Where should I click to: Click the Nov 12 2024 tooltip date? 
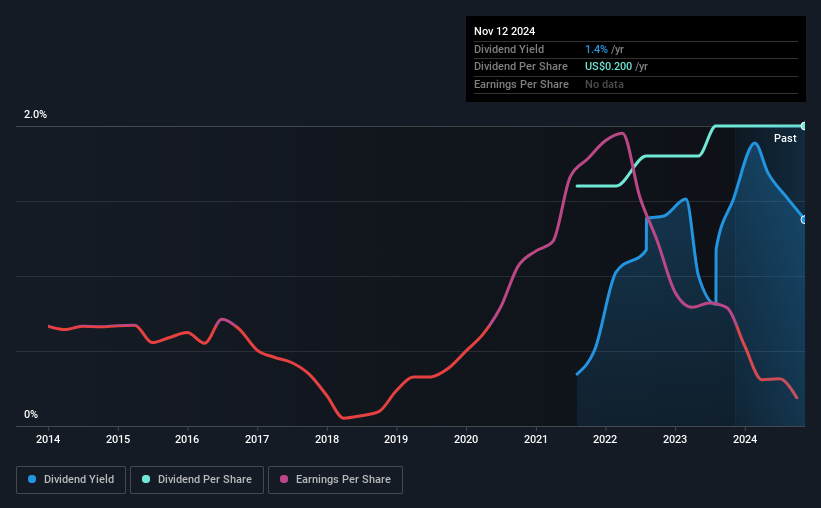click(x=504, y=31)
